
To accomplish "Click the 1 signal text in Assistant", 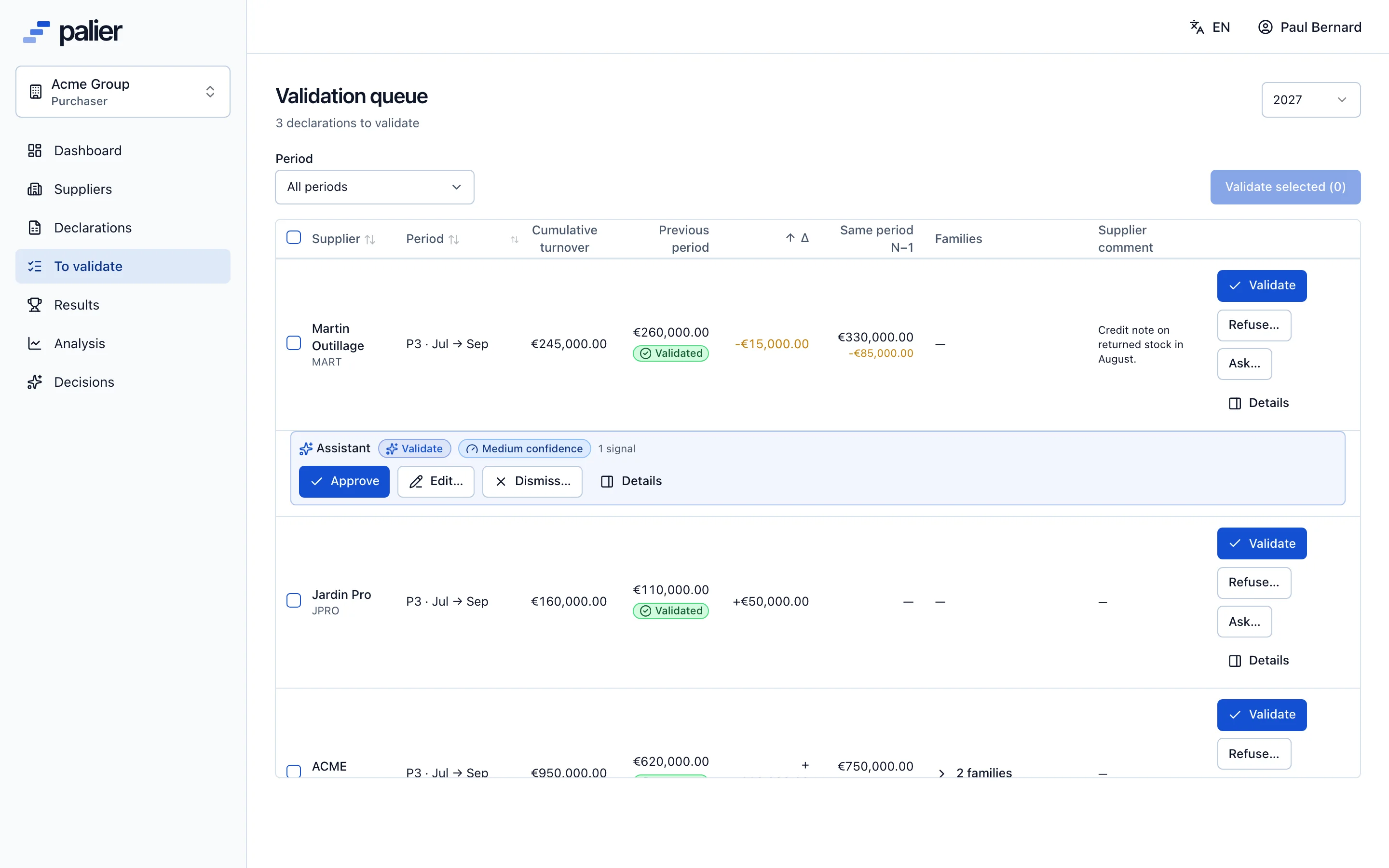I will pos(616,448).
